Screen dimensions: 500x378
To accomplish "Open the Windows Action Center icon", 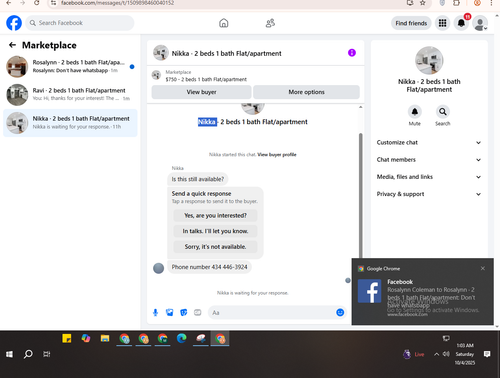I will [x=487, y=354].
